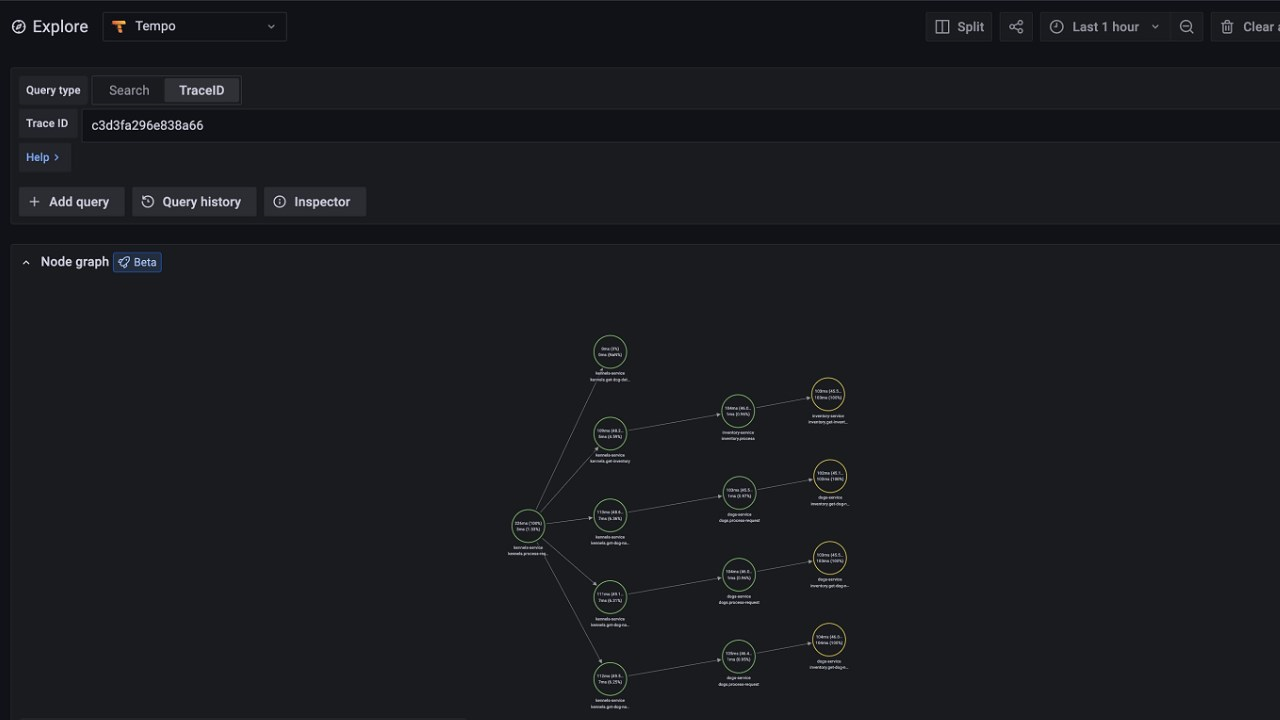
Task: Collapse the Node graph panel
Action: (x=26, y=262)
